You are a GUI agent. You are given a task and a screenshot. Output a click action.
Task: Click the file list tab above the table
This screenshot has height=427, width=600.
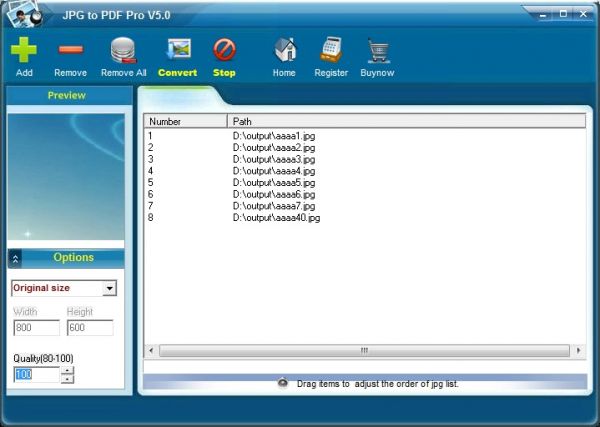pyautogui.click(x=180, y=96)
